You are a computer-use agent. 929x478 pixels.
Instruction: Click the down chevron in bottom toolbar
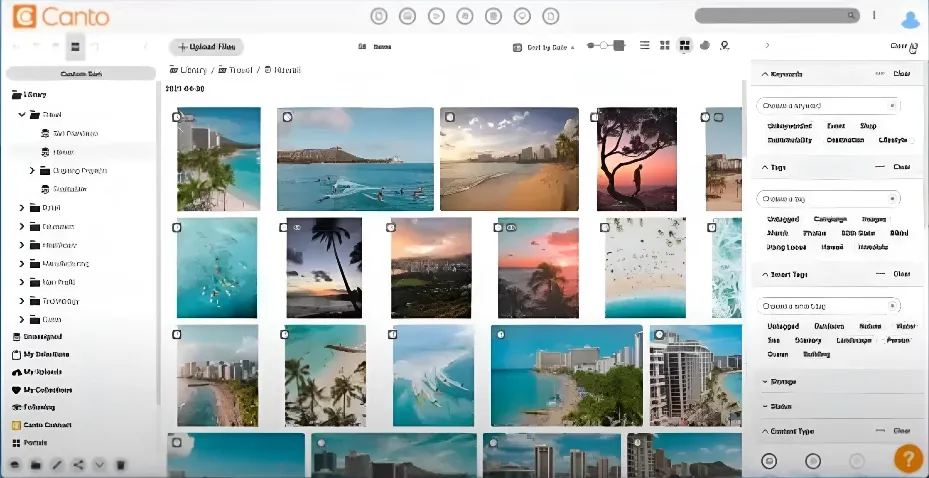pos(100,465)
